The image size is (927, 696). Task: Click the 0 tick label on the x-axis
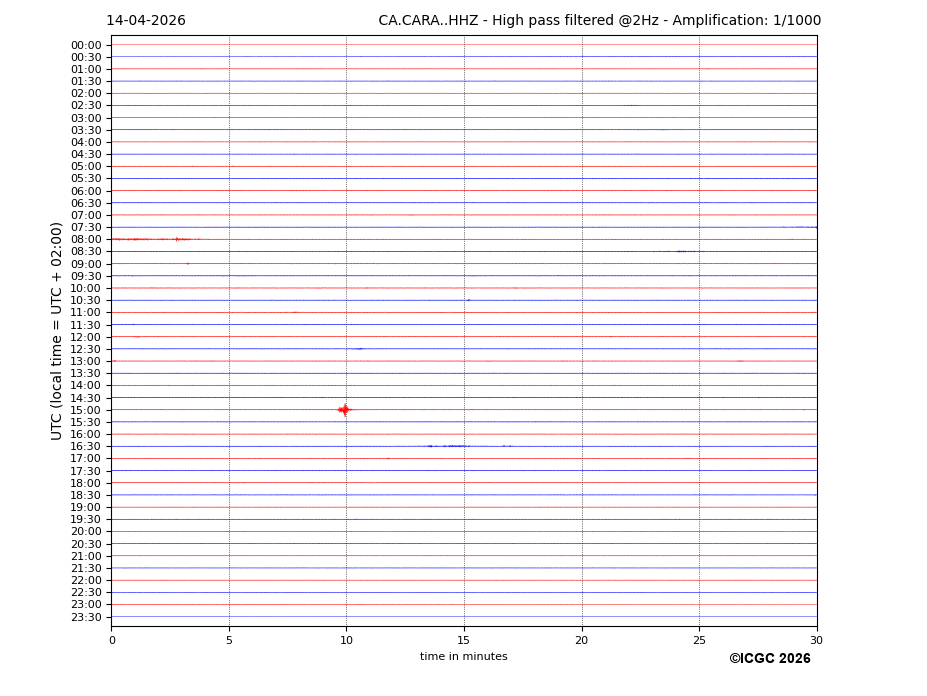point(112,640)
